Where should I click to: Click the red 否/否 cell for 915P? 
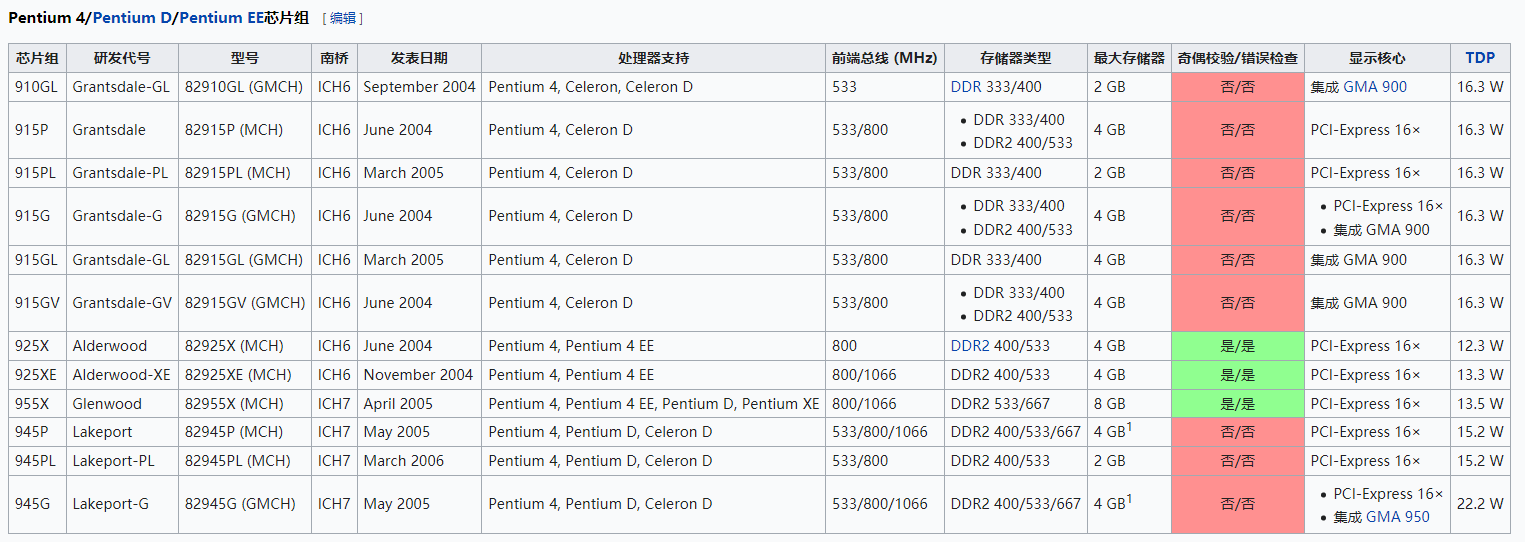click(x=1237, y=130)
